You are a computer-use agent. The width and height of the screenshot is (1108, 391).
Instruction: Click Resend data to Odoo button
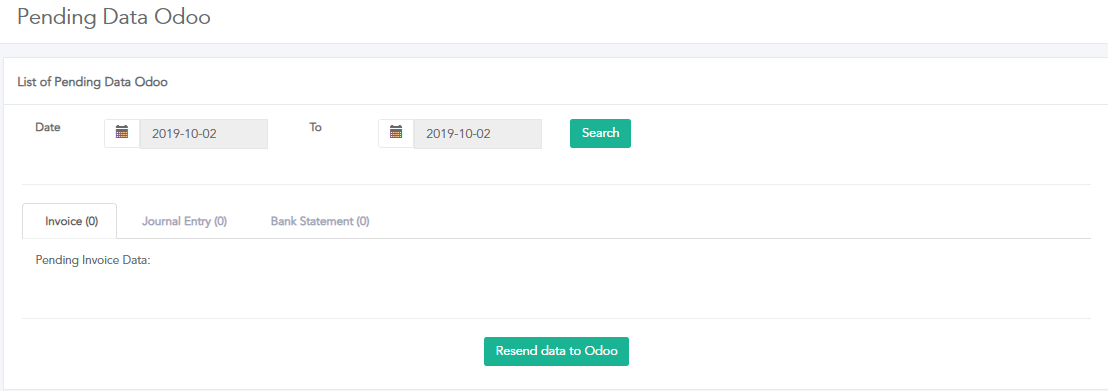click(x=556, y=351)
